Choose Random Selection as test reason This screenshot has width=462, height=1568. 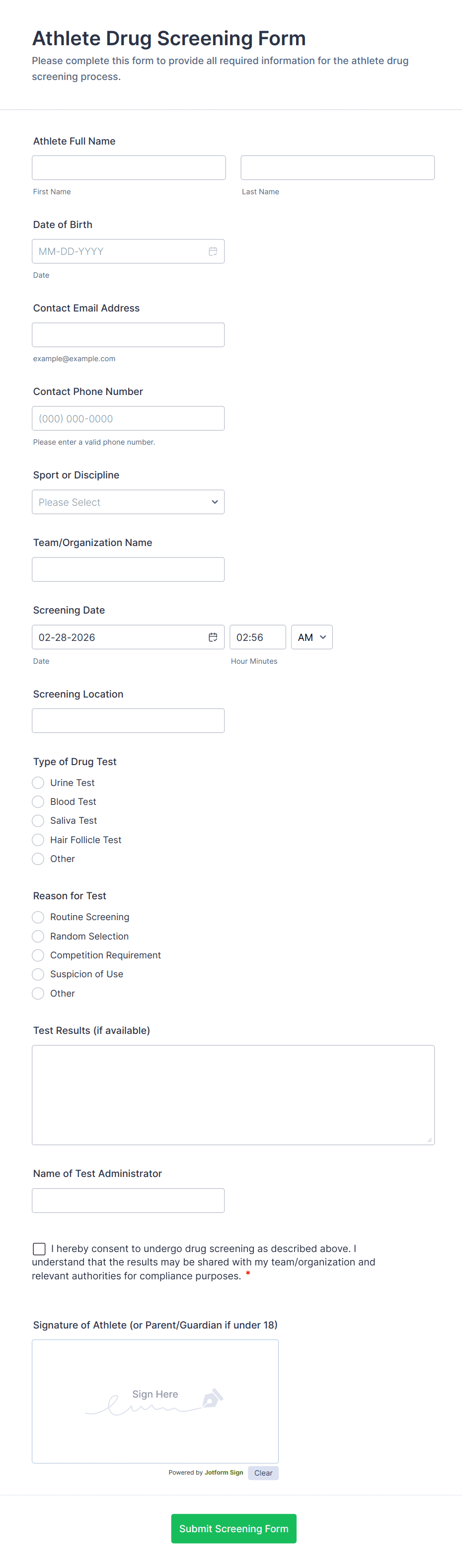[x=38, y=936]
